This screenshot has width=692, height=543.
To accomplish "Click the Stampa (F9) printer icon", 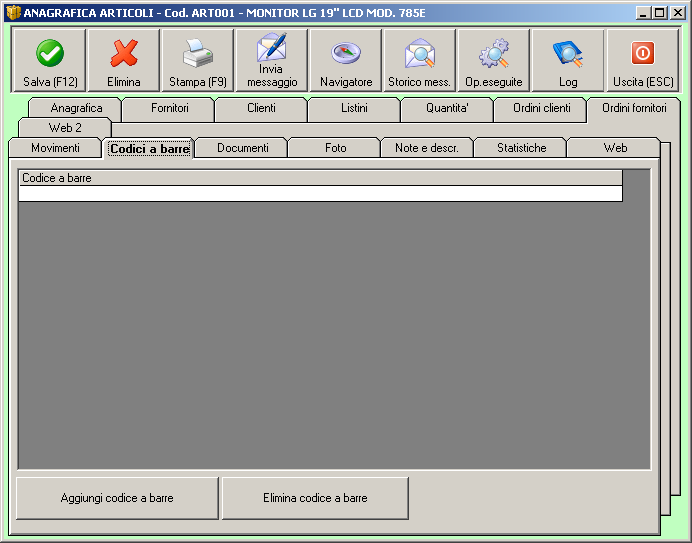I will (x=198, y=53).
